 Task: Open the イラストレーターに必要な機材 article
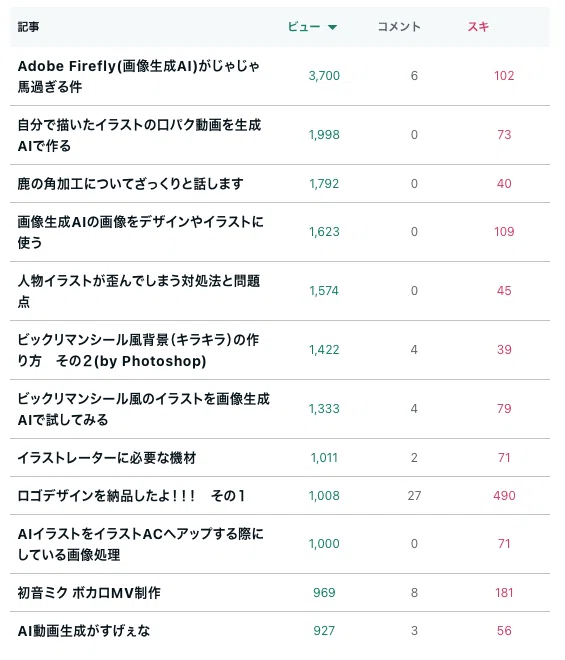coord(107,458)
